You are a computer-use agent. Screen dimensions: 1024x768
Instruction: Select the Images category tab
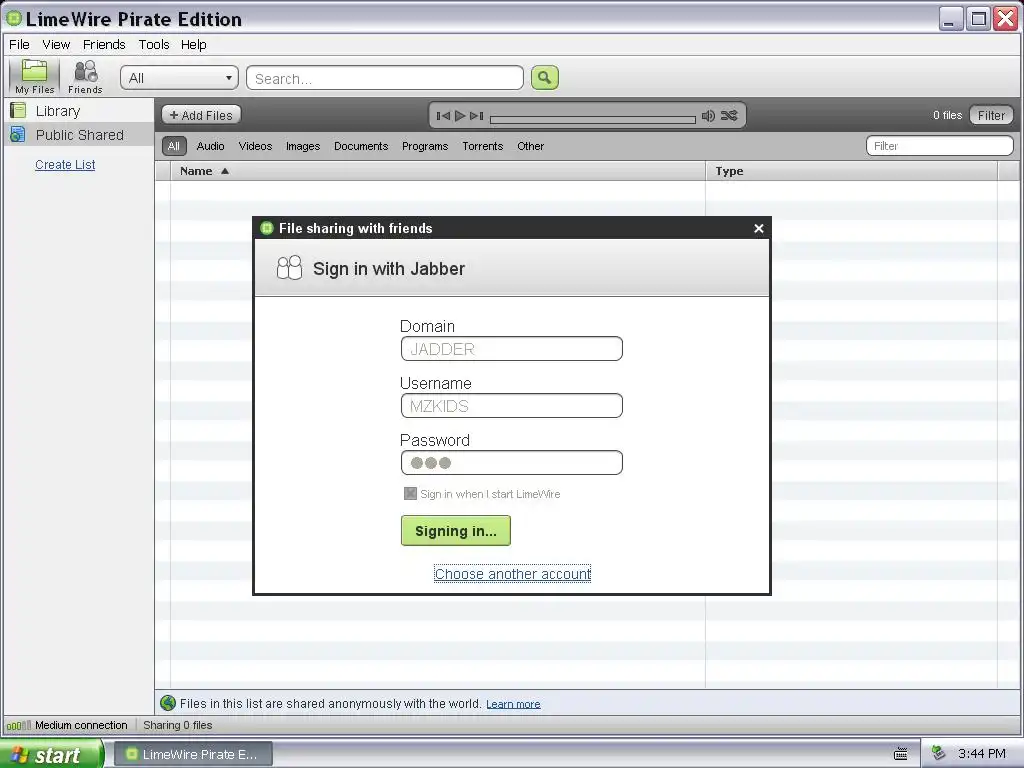coord(303,146)
